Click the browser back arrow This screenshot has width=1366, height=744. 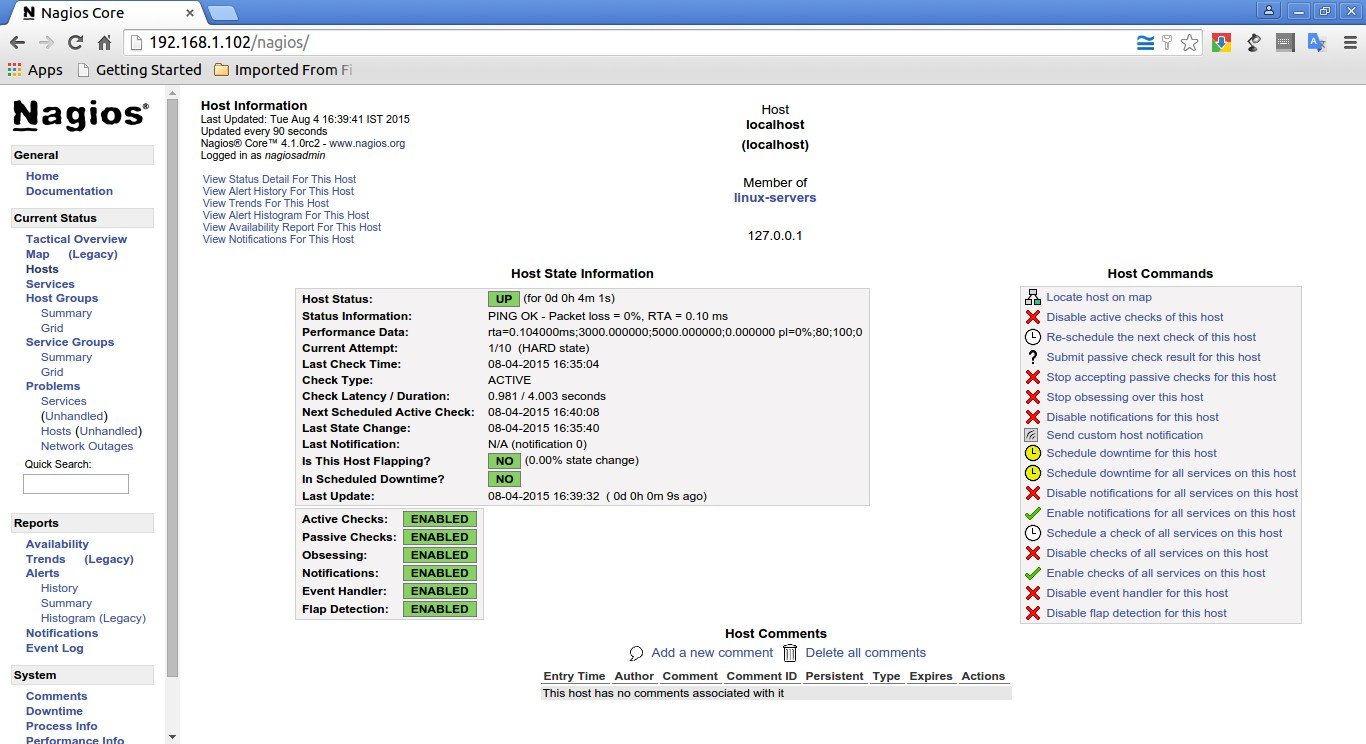point(17,43)
